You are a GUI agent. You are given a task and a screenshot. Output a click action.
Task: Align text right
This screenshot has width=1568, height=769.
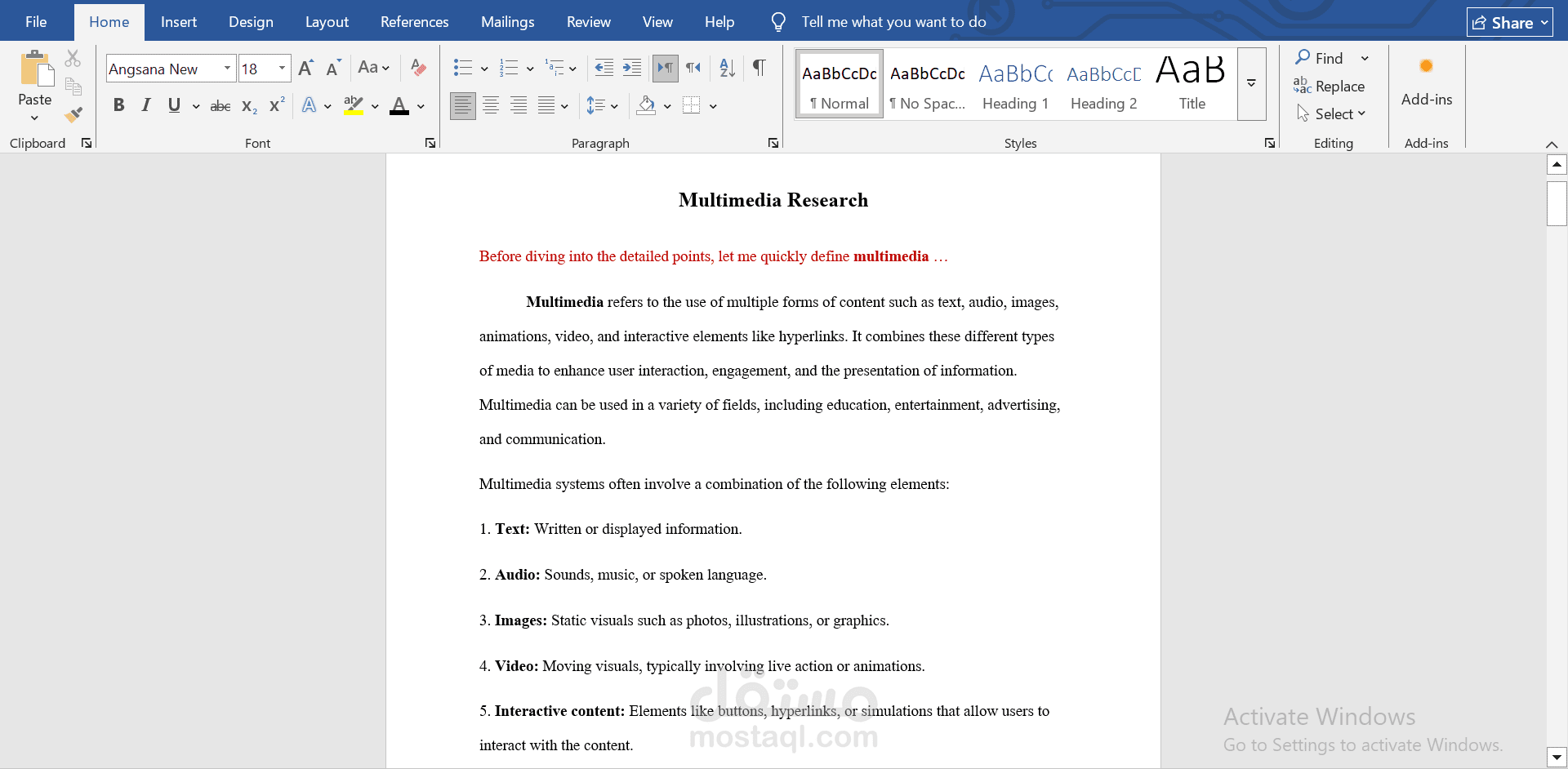(x=519, y=105)
